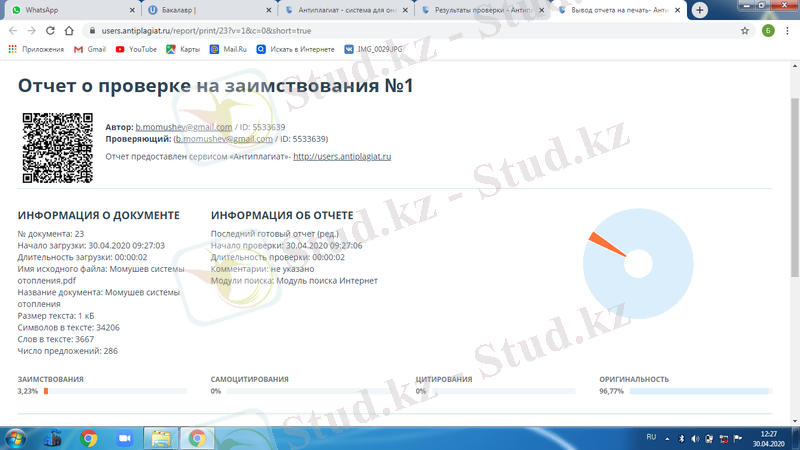
Task: Select text "Число предложений: 286"
Action: (67, 351)
